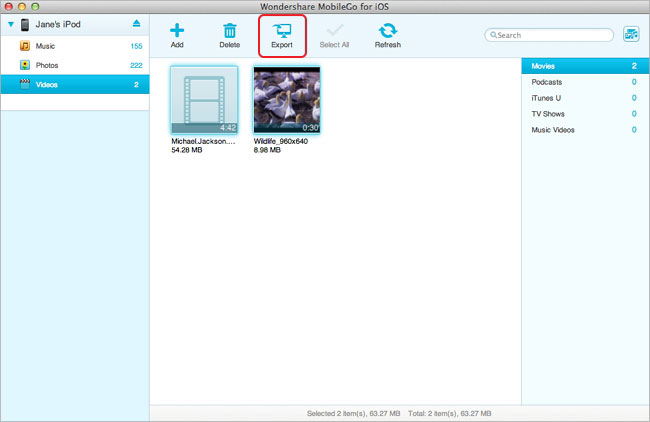Click the Photos count 222
Viewport: 650px width, 422px height.
click(x=136, y=65)
